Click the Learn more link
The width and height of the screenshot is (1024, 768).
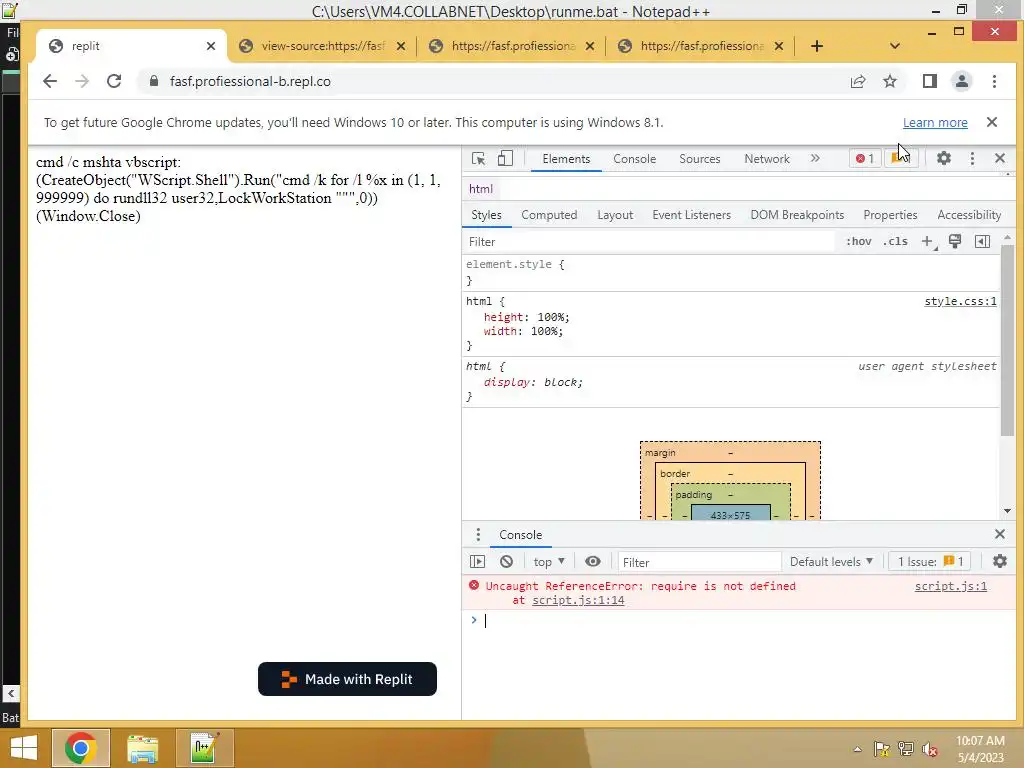935,123
